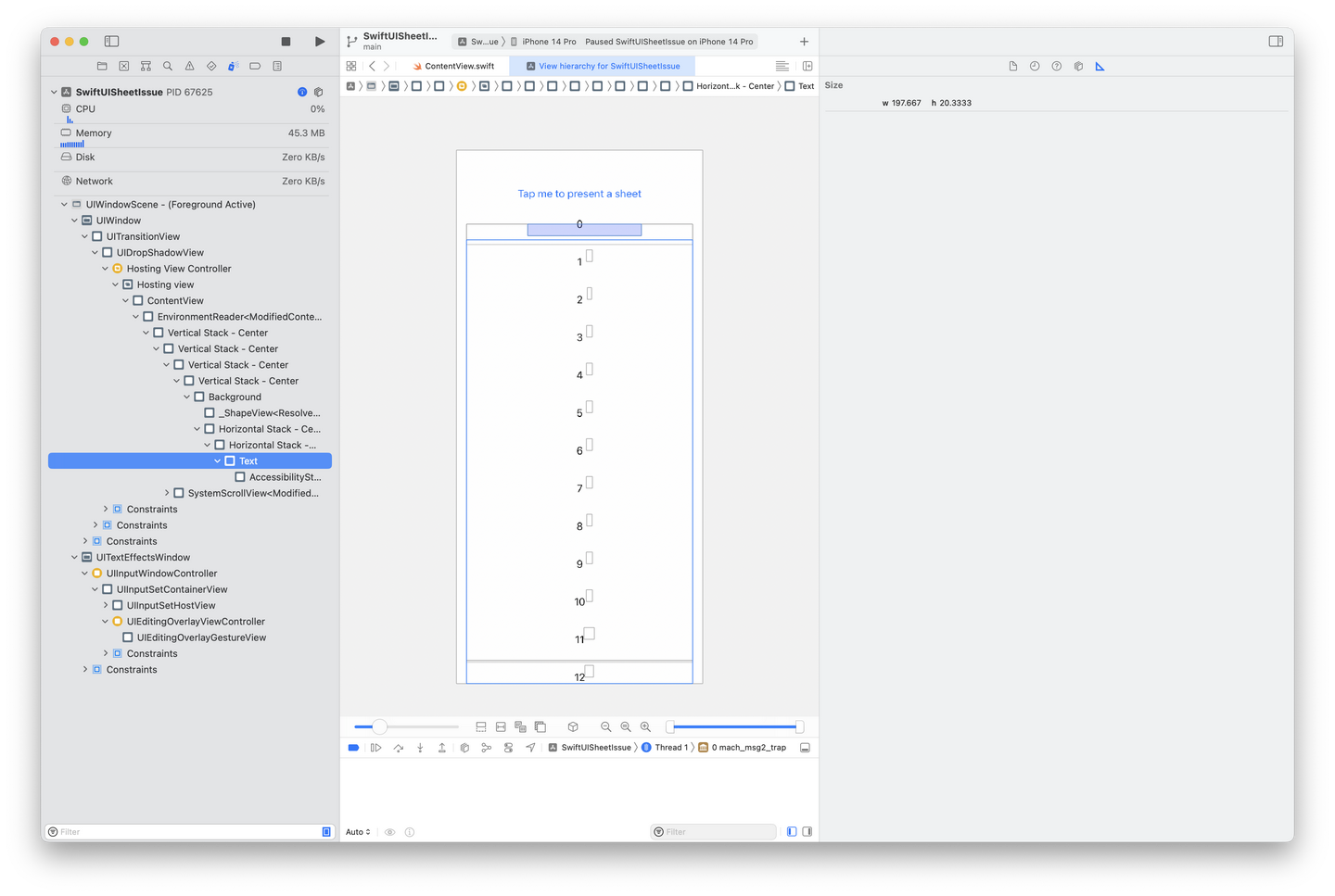Collapse the UIWindow tree item

tap(74, 220)
